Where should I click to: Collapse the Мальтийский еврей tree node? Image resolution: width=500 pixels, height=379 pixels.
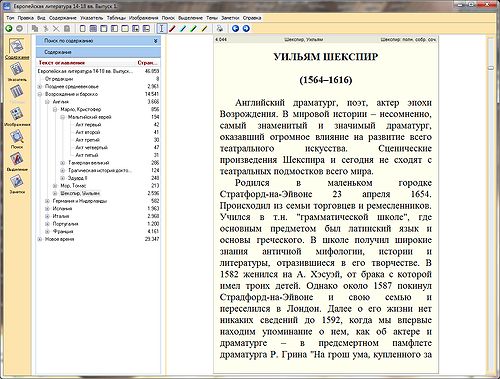pos(63,117)
